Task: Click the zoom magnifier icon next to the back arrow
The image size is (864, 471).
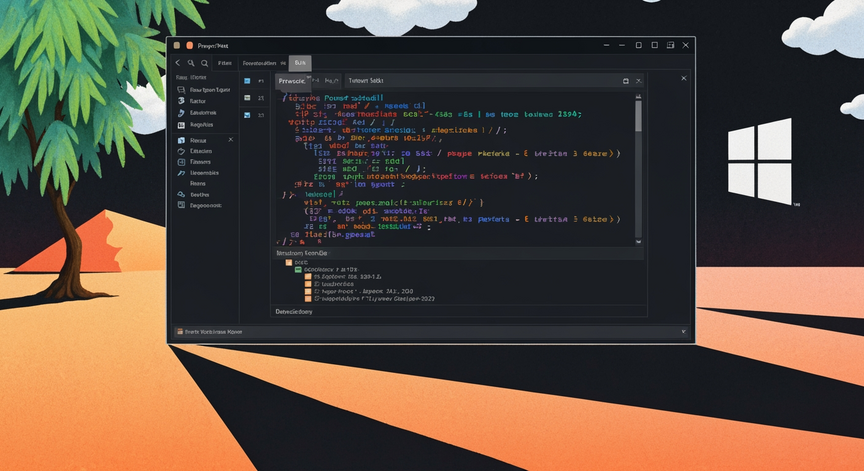Action: [191, 63]
